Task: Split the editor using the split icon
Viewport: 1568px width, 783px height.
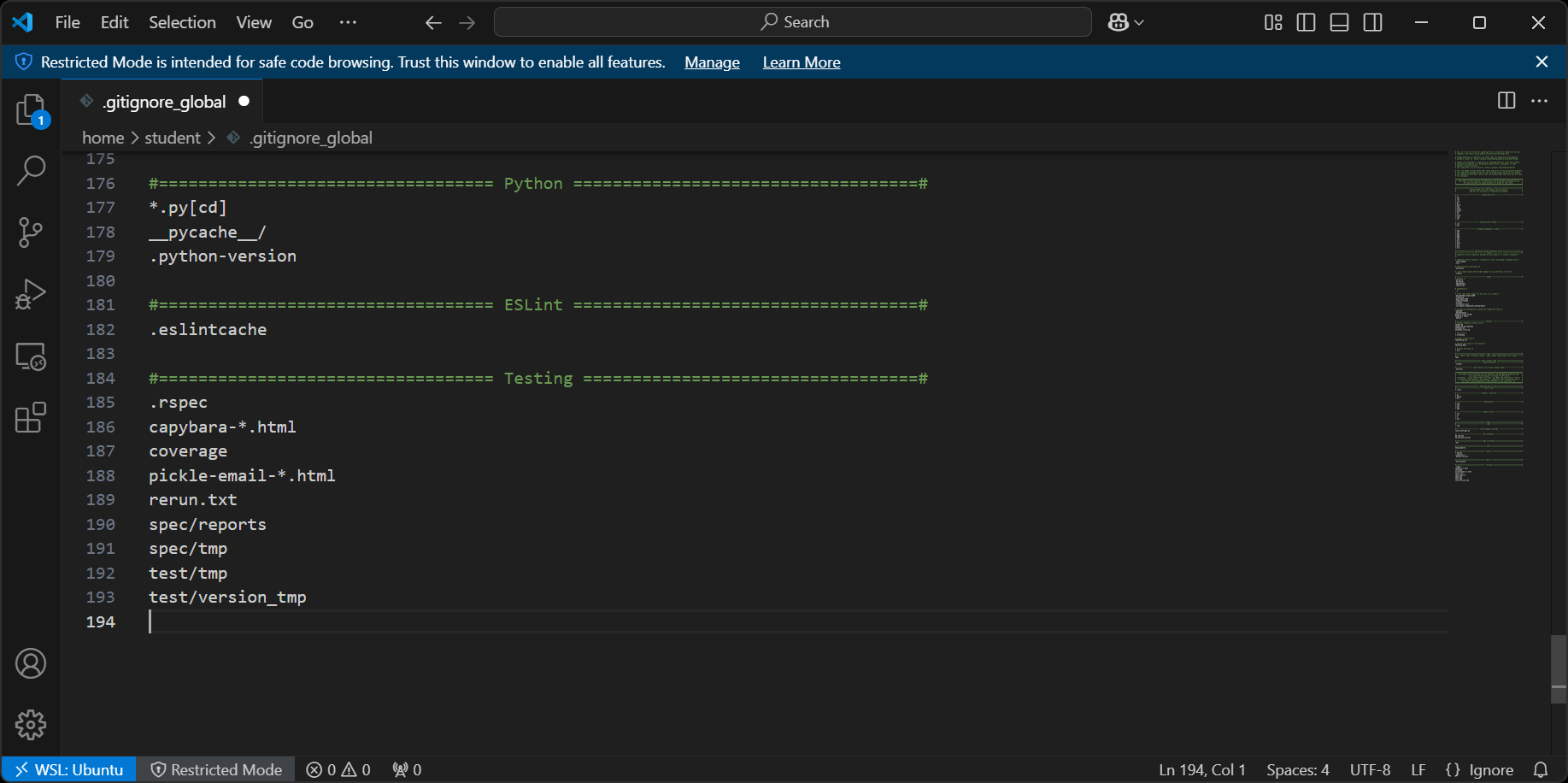Action: tap(1505, 100)
